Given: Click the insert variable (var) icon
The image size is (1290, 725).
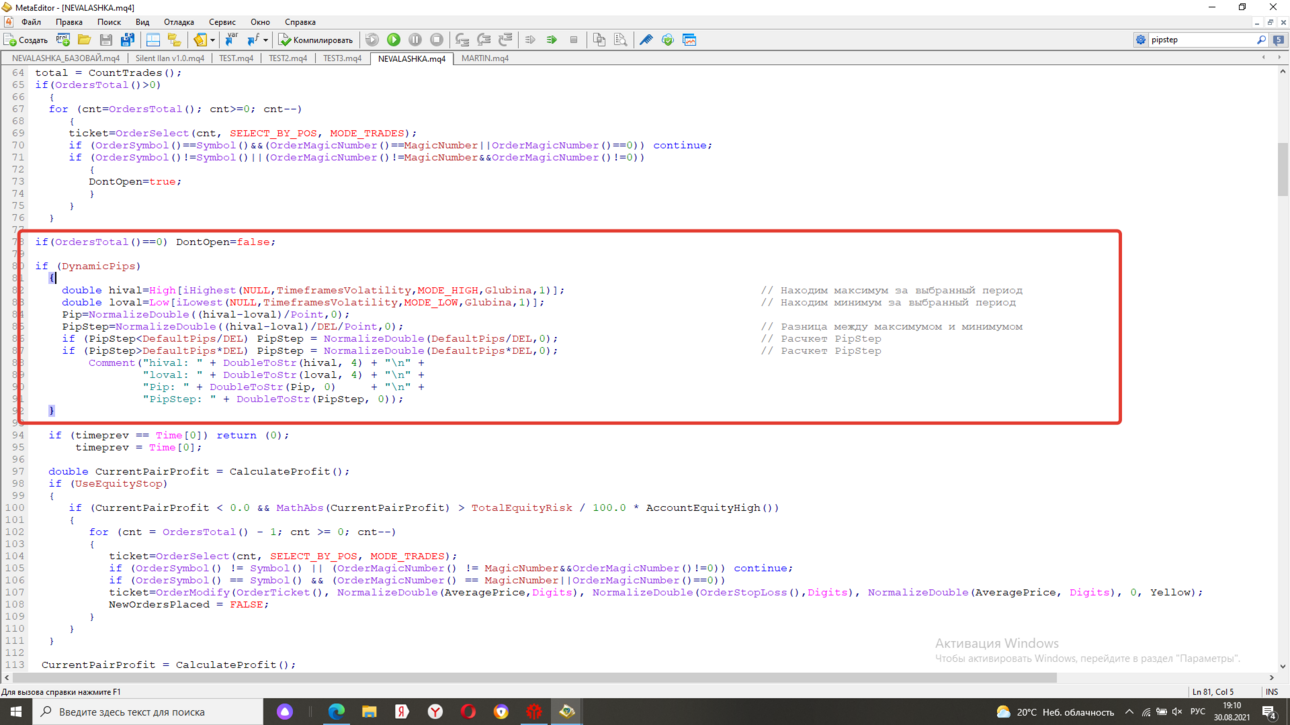Looking at the screenshot, I should [231, 40].
